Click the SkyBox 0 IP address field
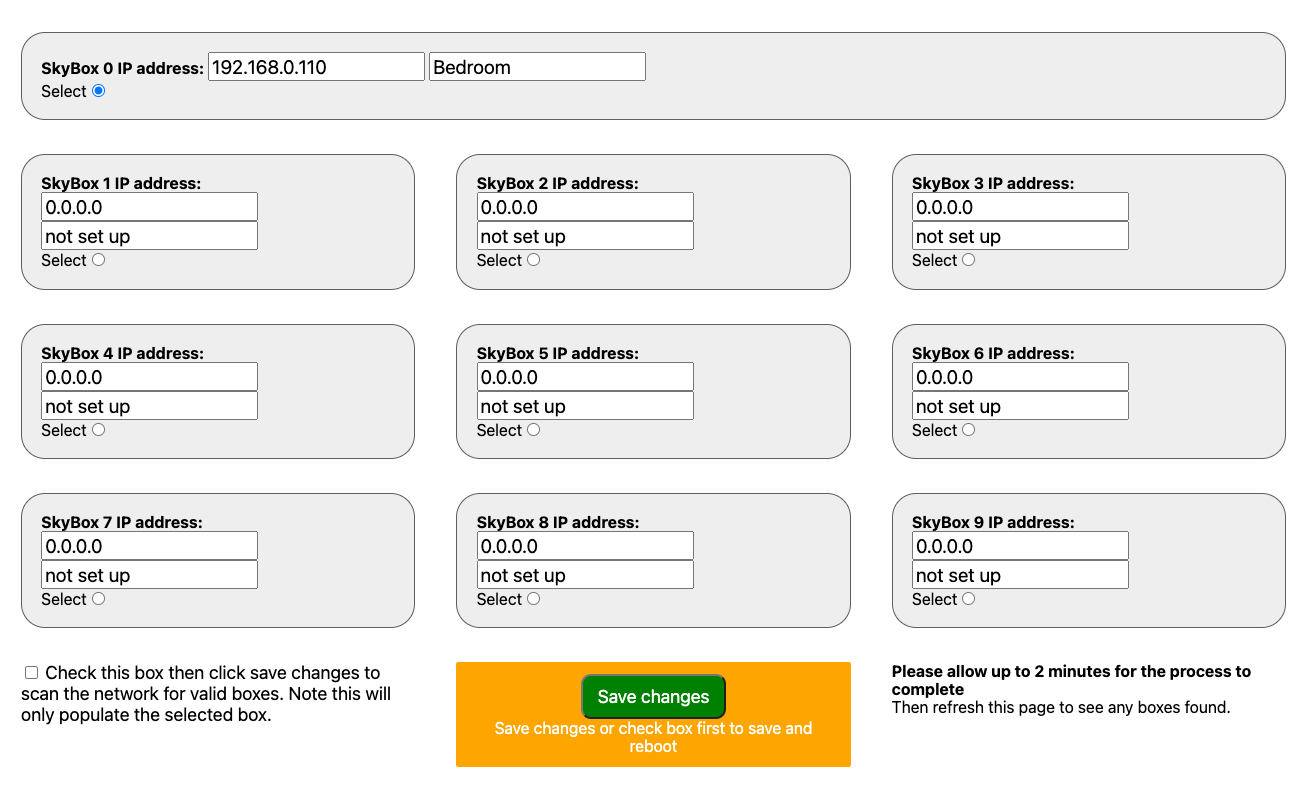 point(316,67)
